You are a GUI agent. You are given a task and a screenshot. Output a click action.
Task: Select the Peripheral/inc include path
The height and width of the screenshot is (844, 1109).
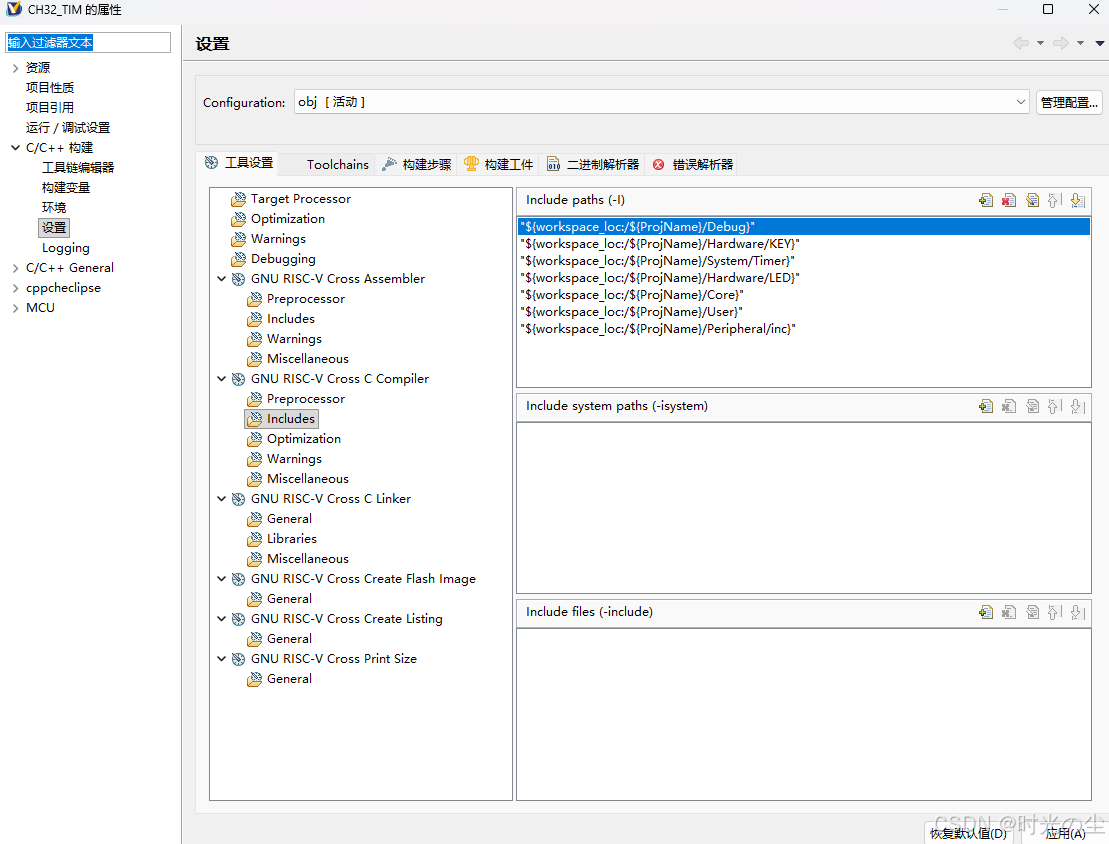pyautogui.click(x=803, y=329)
